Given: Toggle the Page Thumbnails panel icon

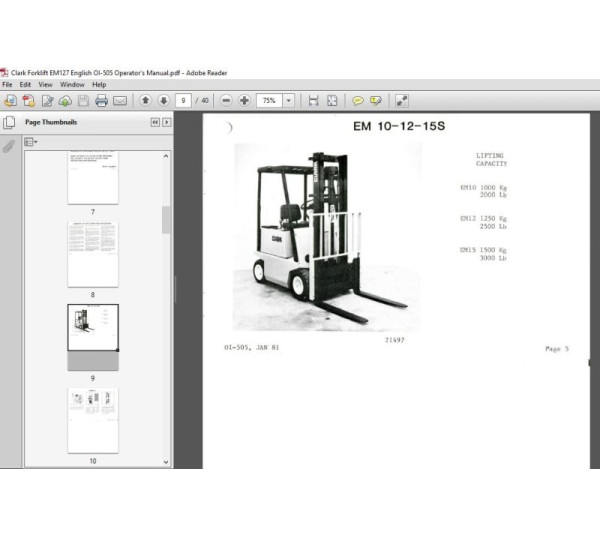Looking at the screenshot, I should coord(9,123).
